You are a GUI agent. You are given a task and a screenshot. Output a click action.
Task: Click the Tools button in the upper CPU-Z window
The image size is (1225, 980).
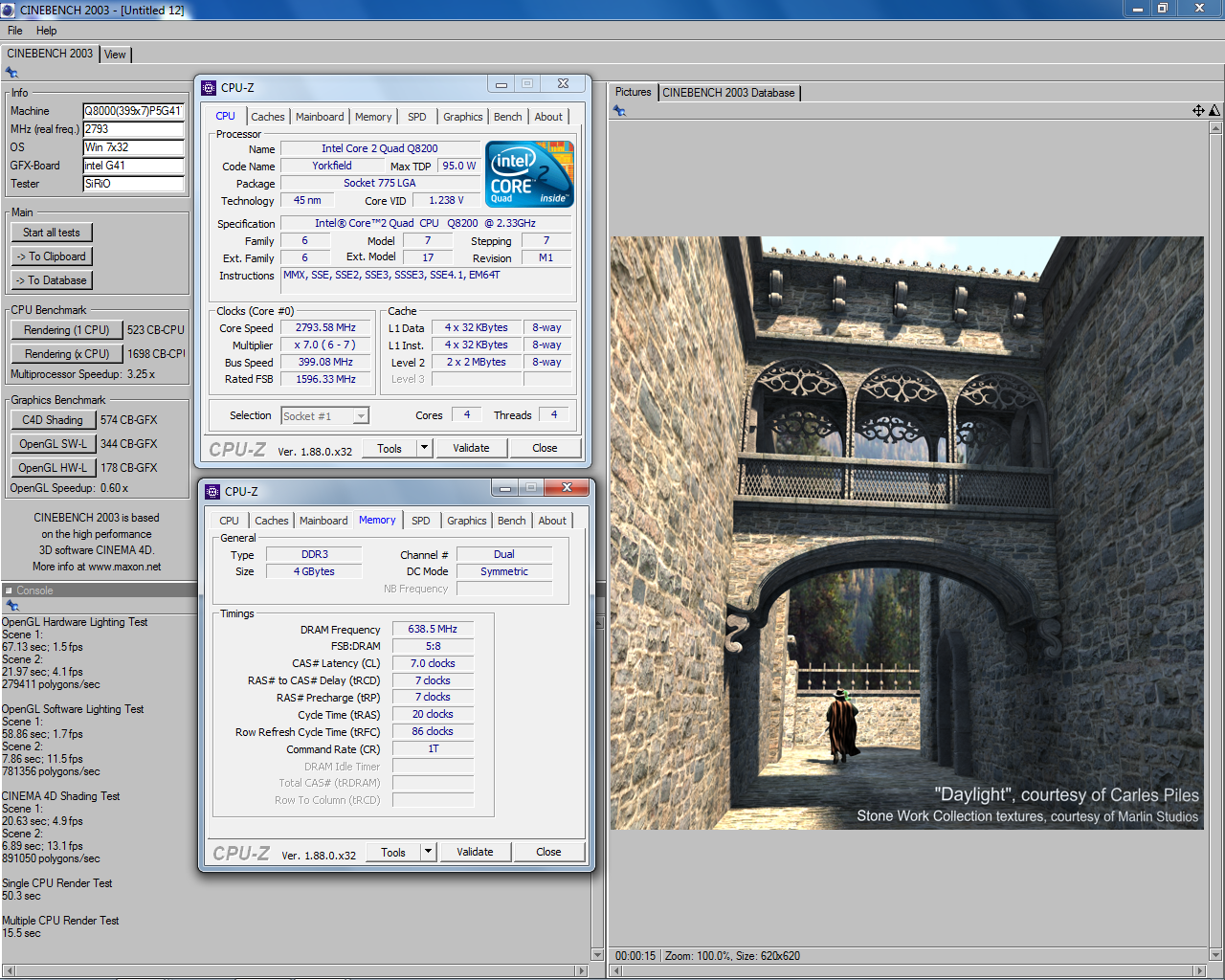pyautogui.click(x=390, y=448)
